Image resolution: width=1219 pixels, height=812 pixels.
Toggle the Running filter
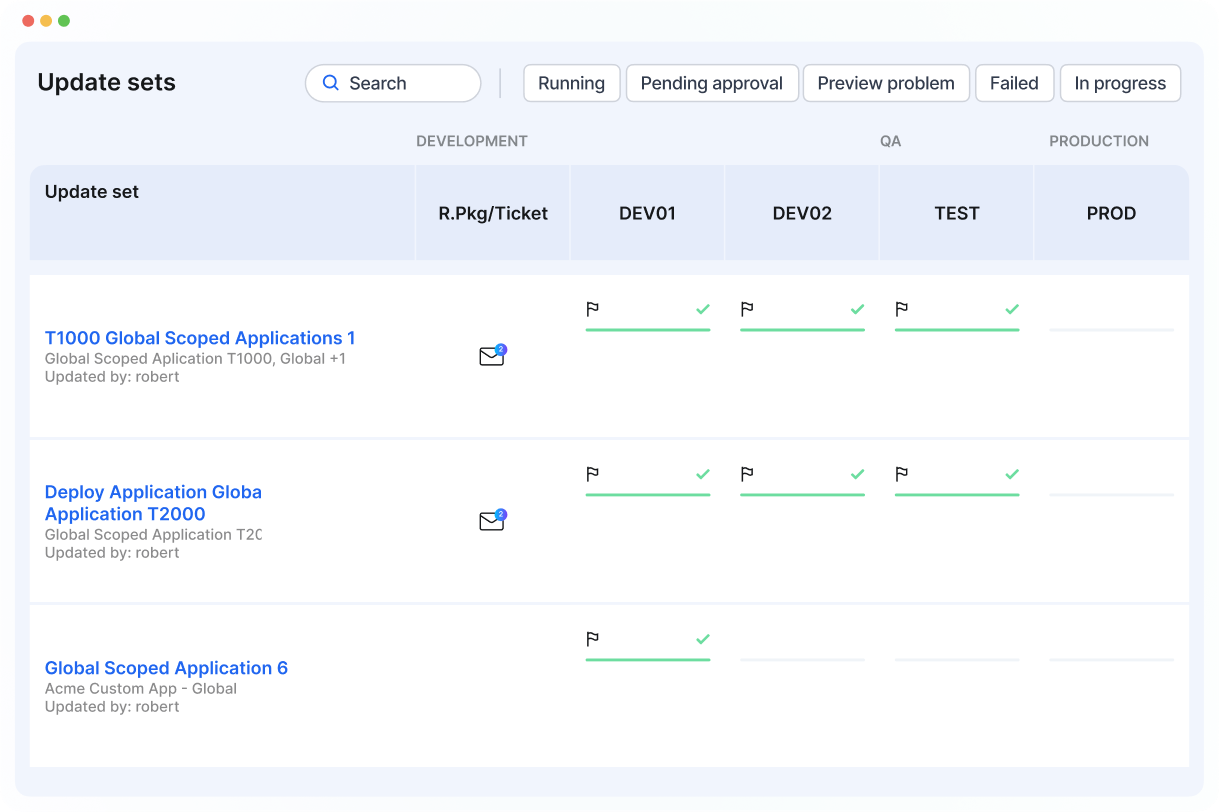tap(571, 84)
